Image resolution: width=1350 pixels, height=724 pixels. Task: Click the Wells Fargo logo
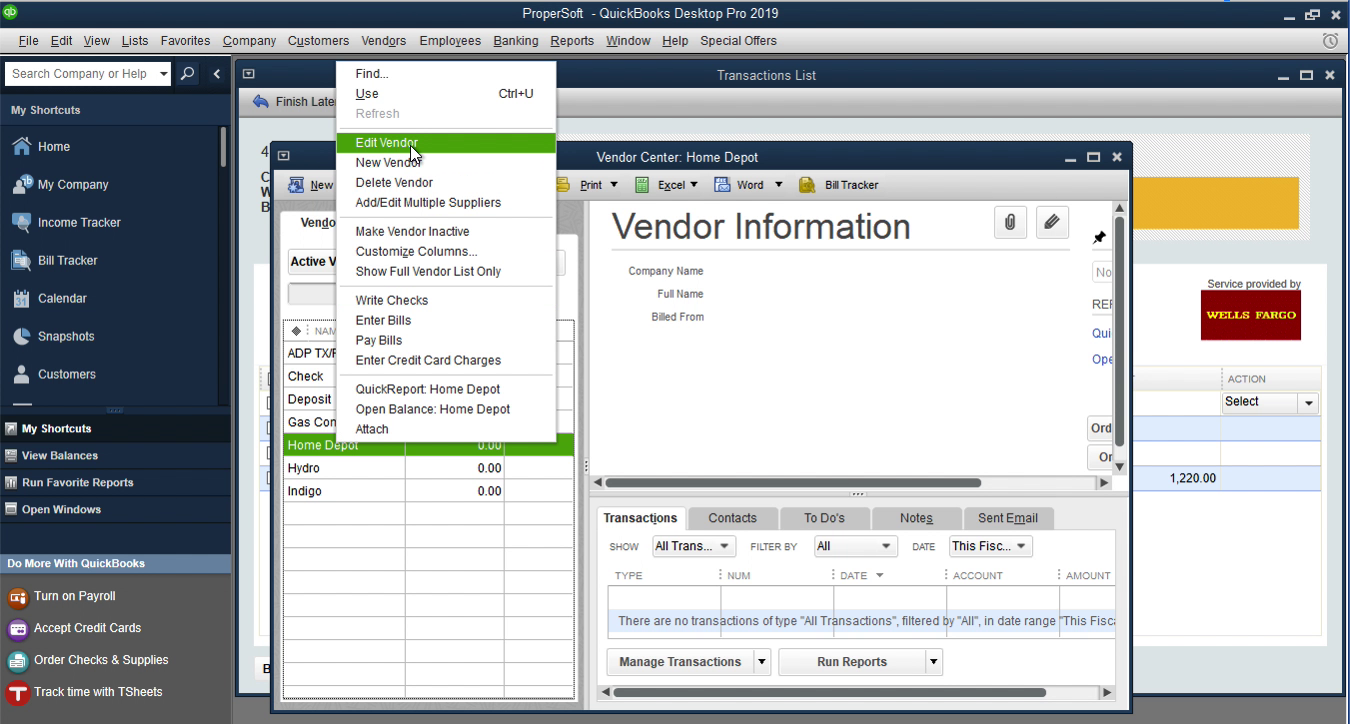[x=1250, y=315]
